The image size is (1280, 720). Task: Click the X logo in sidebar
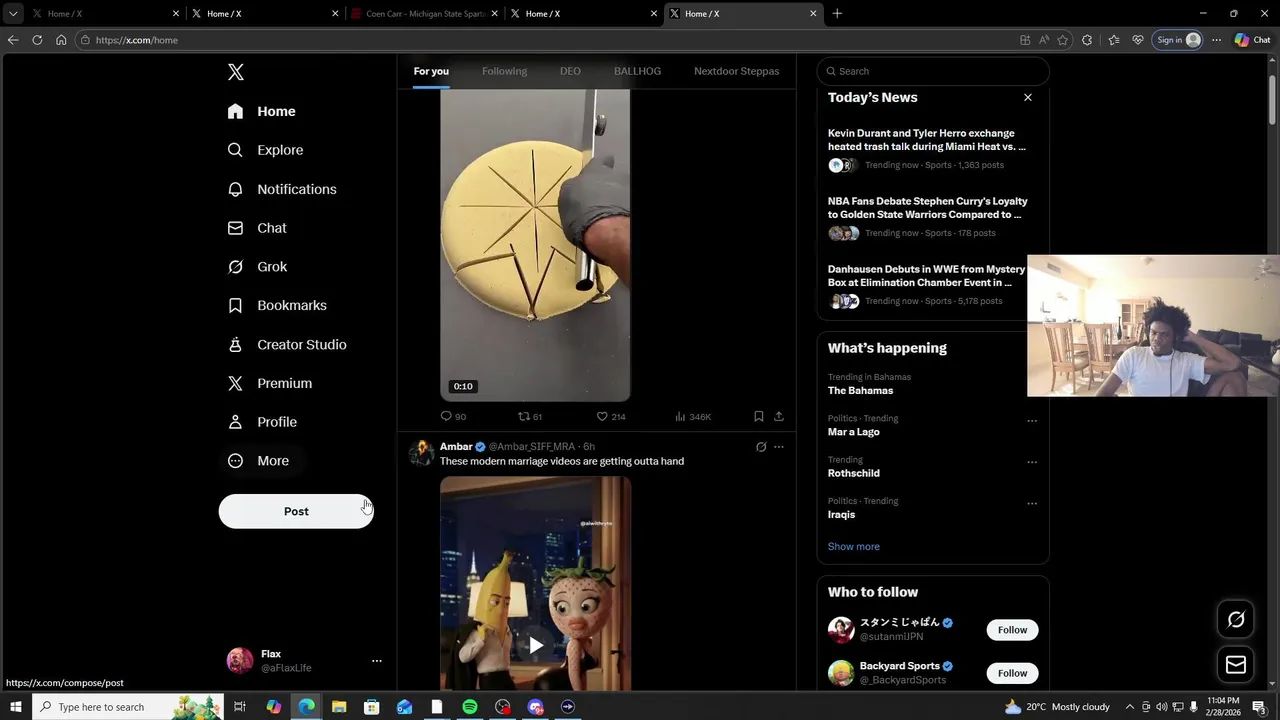pyautogui.click(x=236, y=72)
